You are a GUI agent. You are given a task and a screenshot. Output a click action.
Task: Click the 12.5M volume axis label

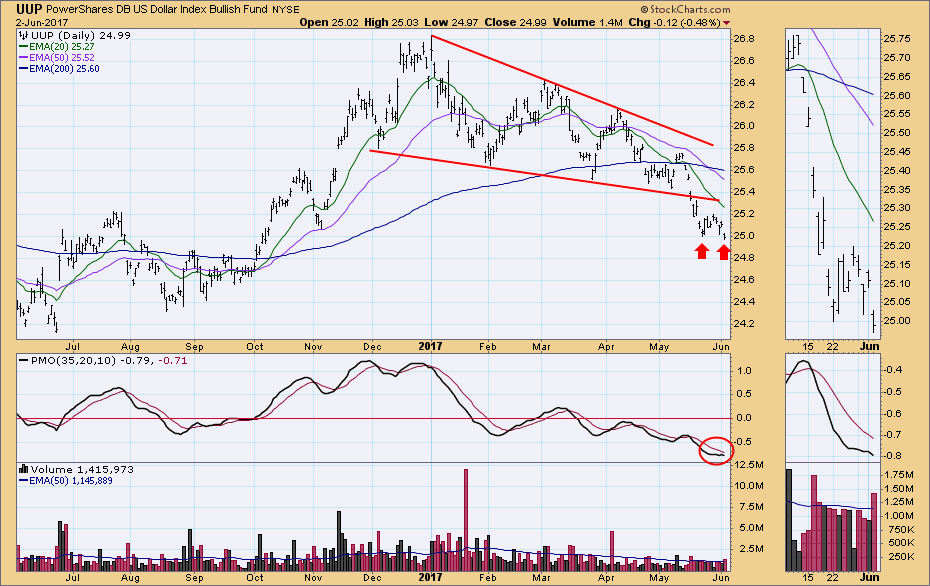(x=749, y=464)
